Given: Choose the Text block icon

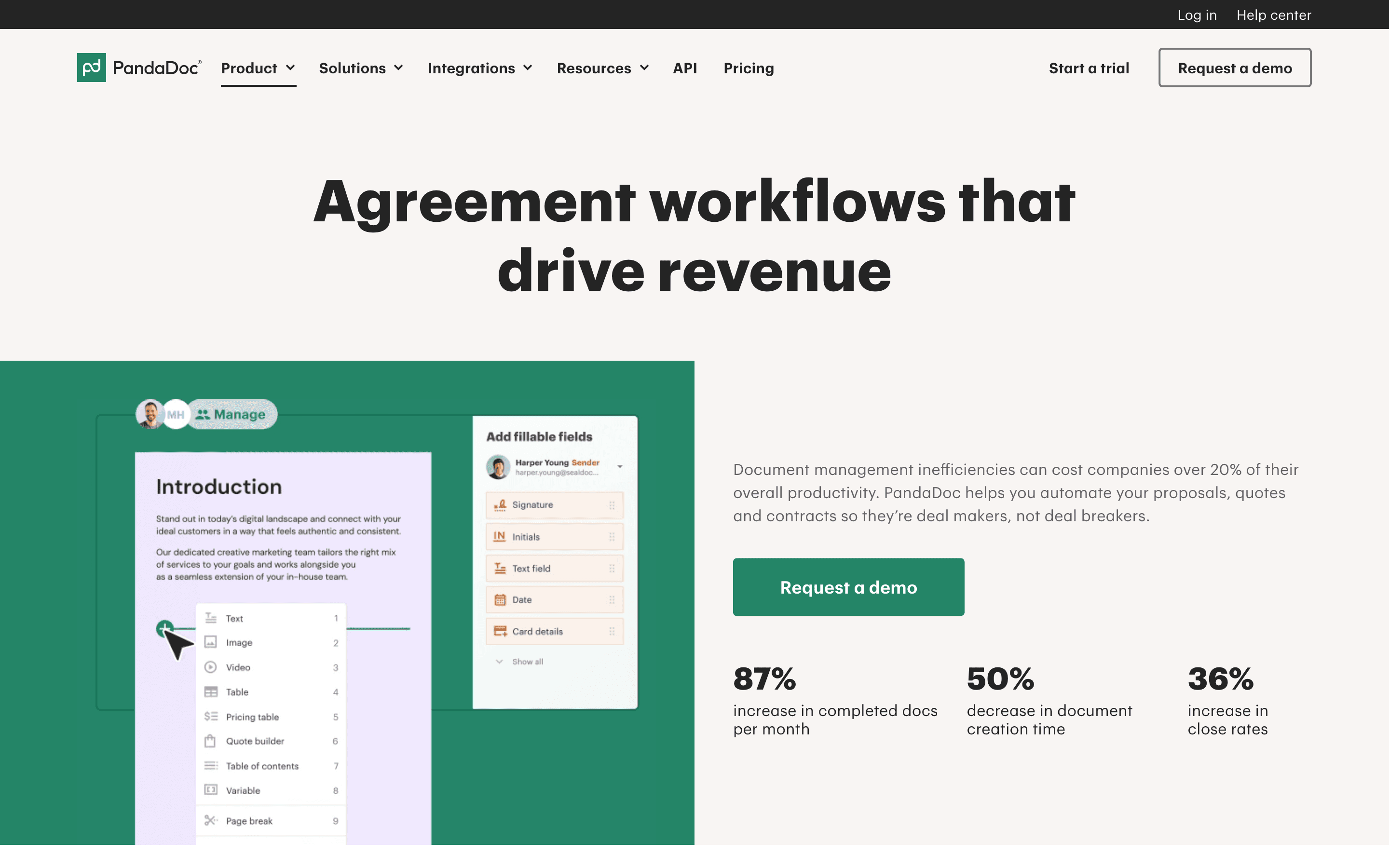Looking at the screenshot, I should point(211,618).
